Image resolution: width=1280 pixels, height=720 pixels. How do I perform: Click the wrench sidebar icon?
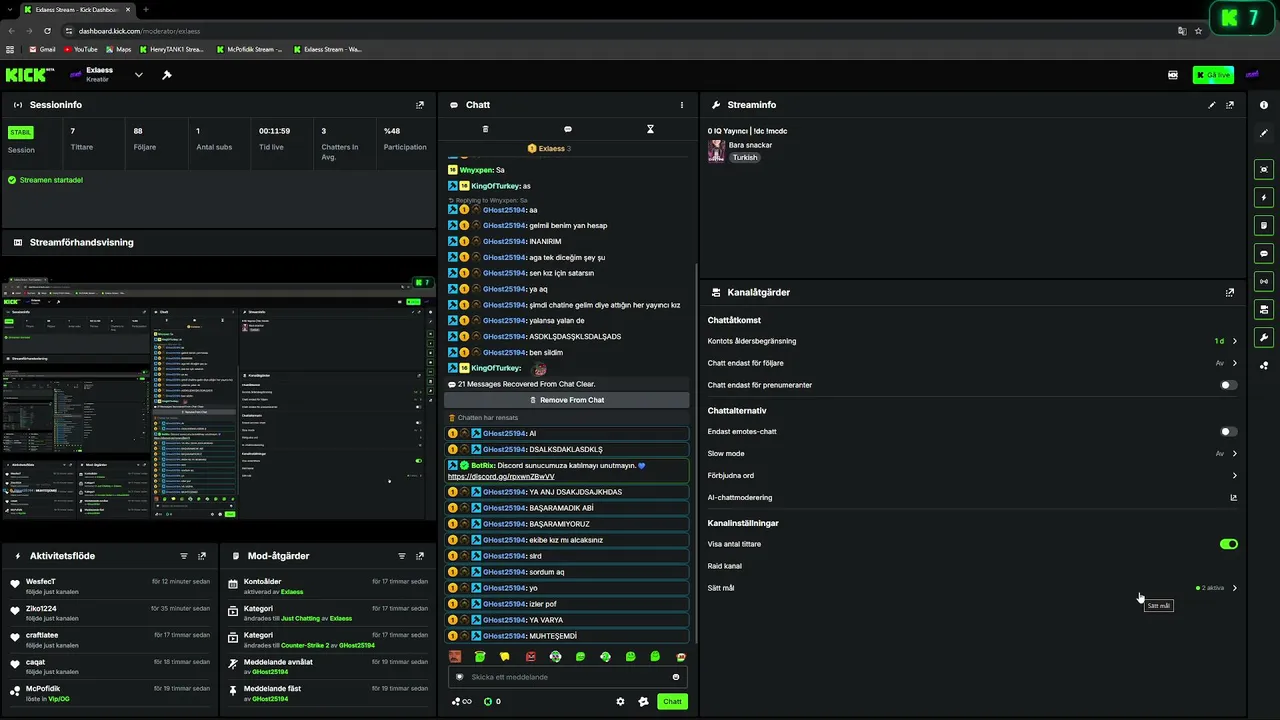click(1264, 337)
